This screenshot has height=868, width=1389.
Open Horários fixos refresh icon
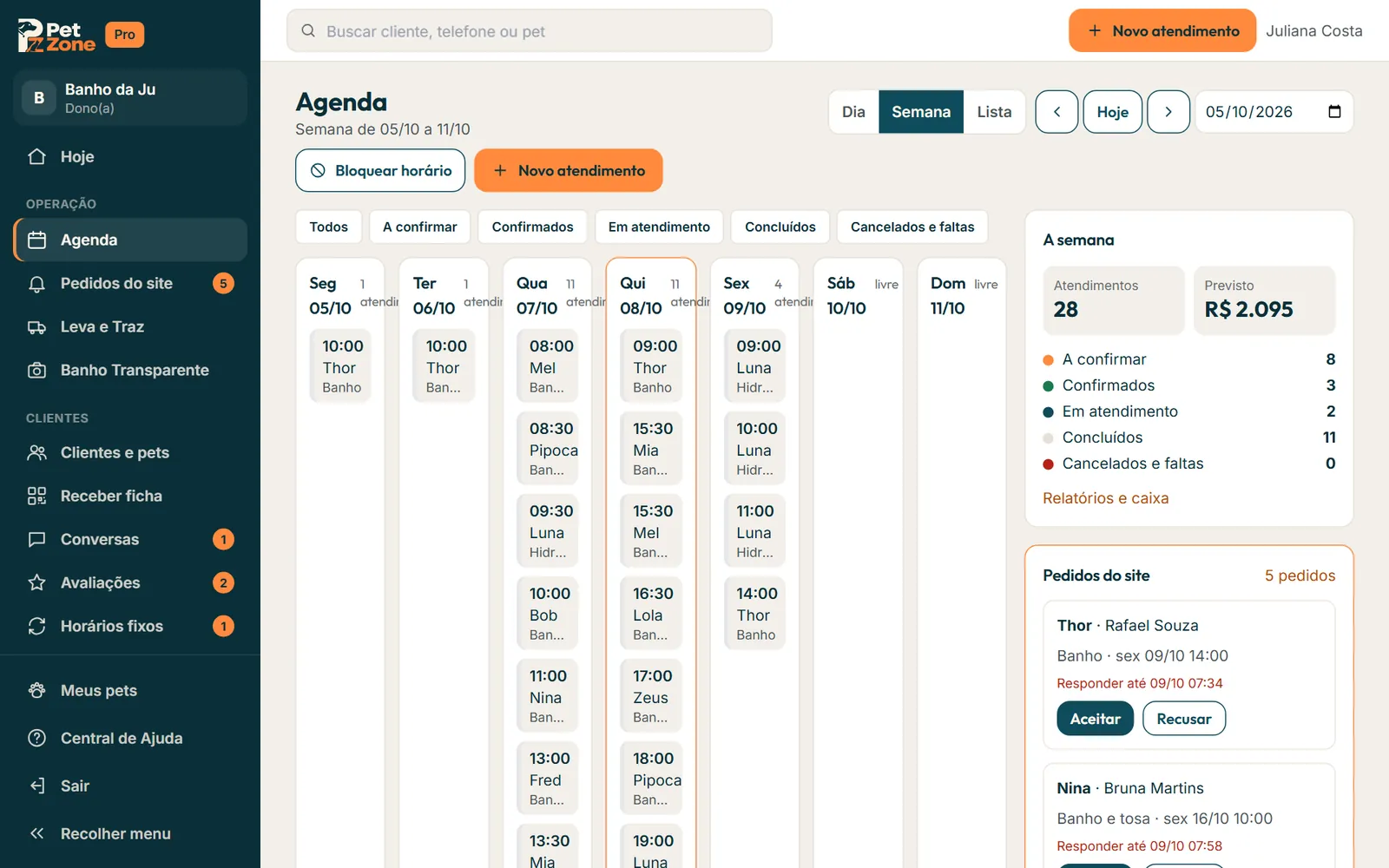(36, 626)
